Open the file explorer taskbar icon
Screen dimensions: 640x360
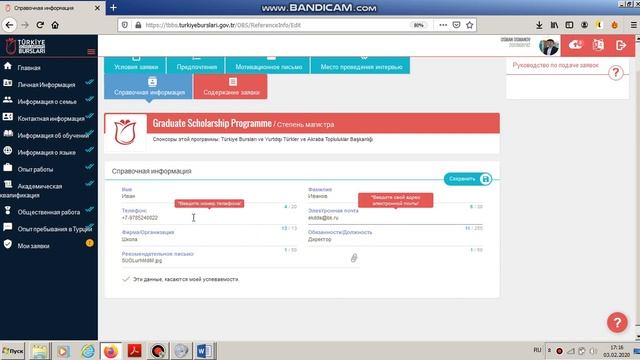point(40,351)
